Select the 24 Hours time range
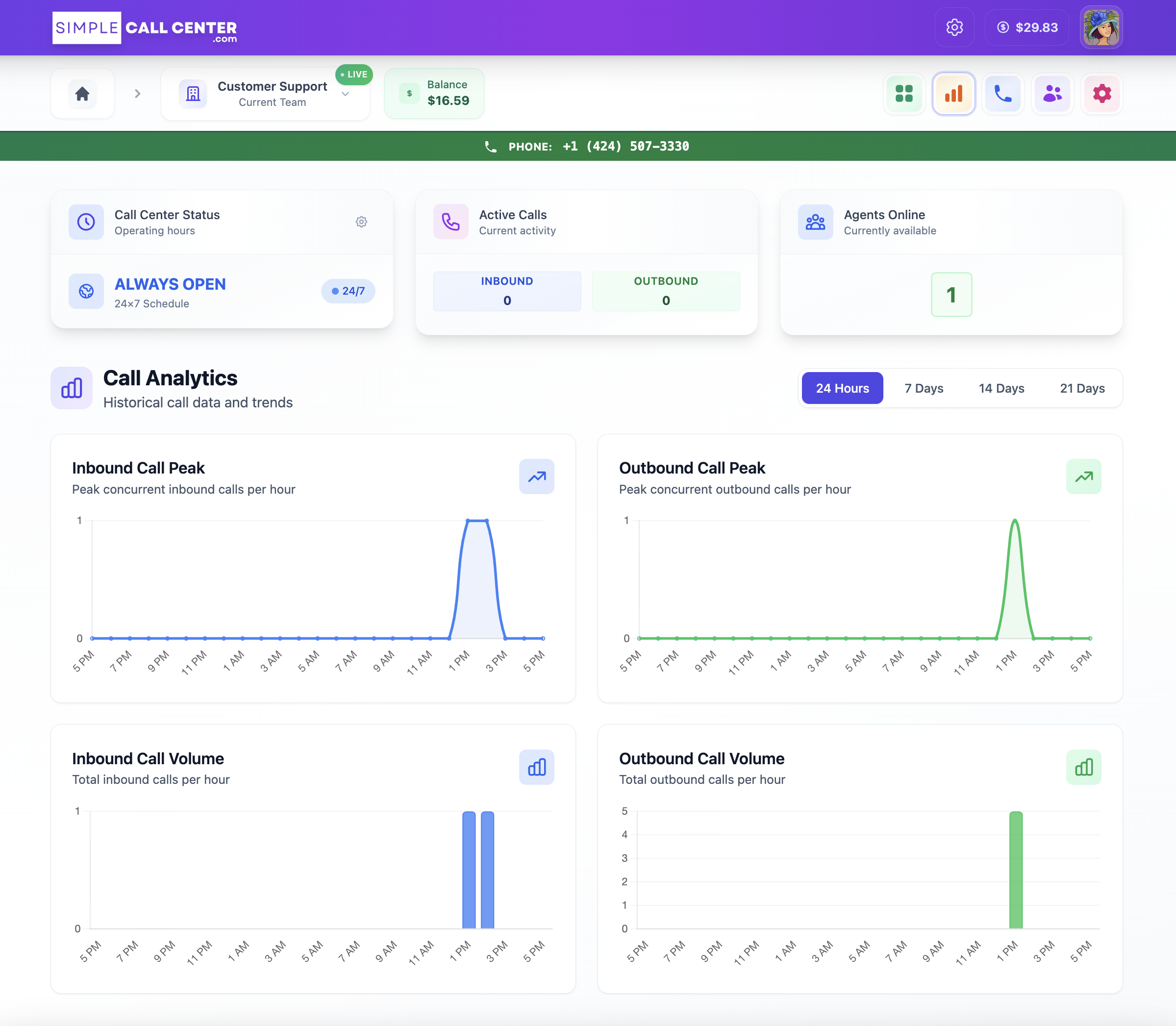This screenshot has height=1026, width=1176. [x=842, y=388]
